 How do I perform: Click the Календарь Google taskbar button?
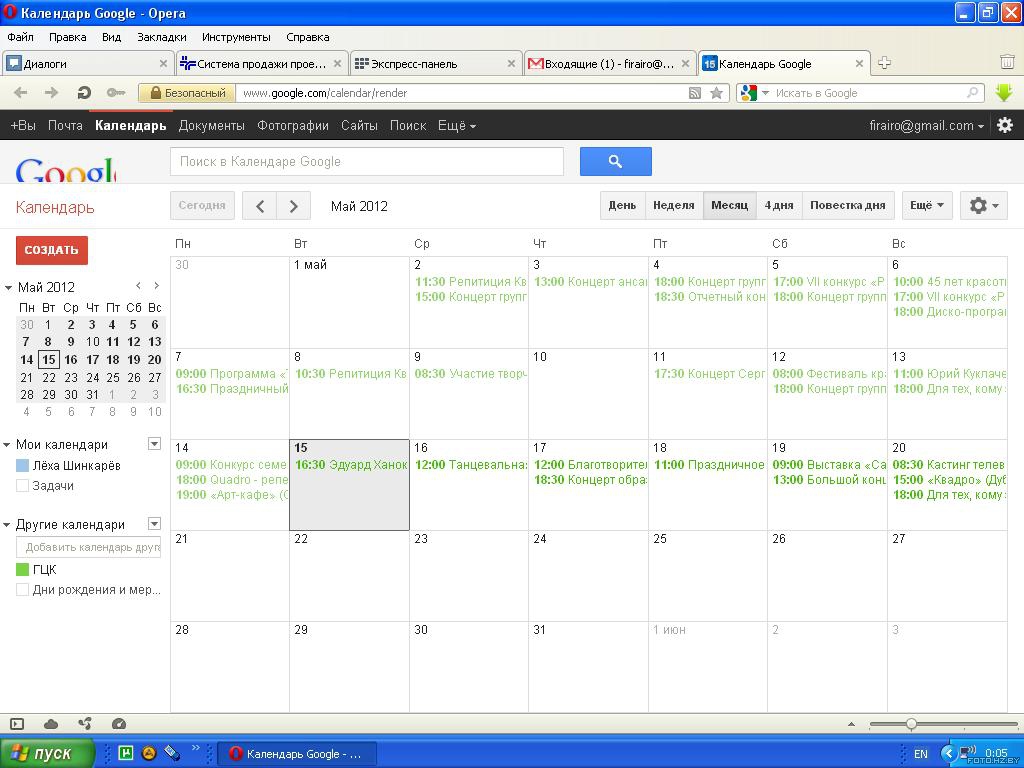[296, 754]
